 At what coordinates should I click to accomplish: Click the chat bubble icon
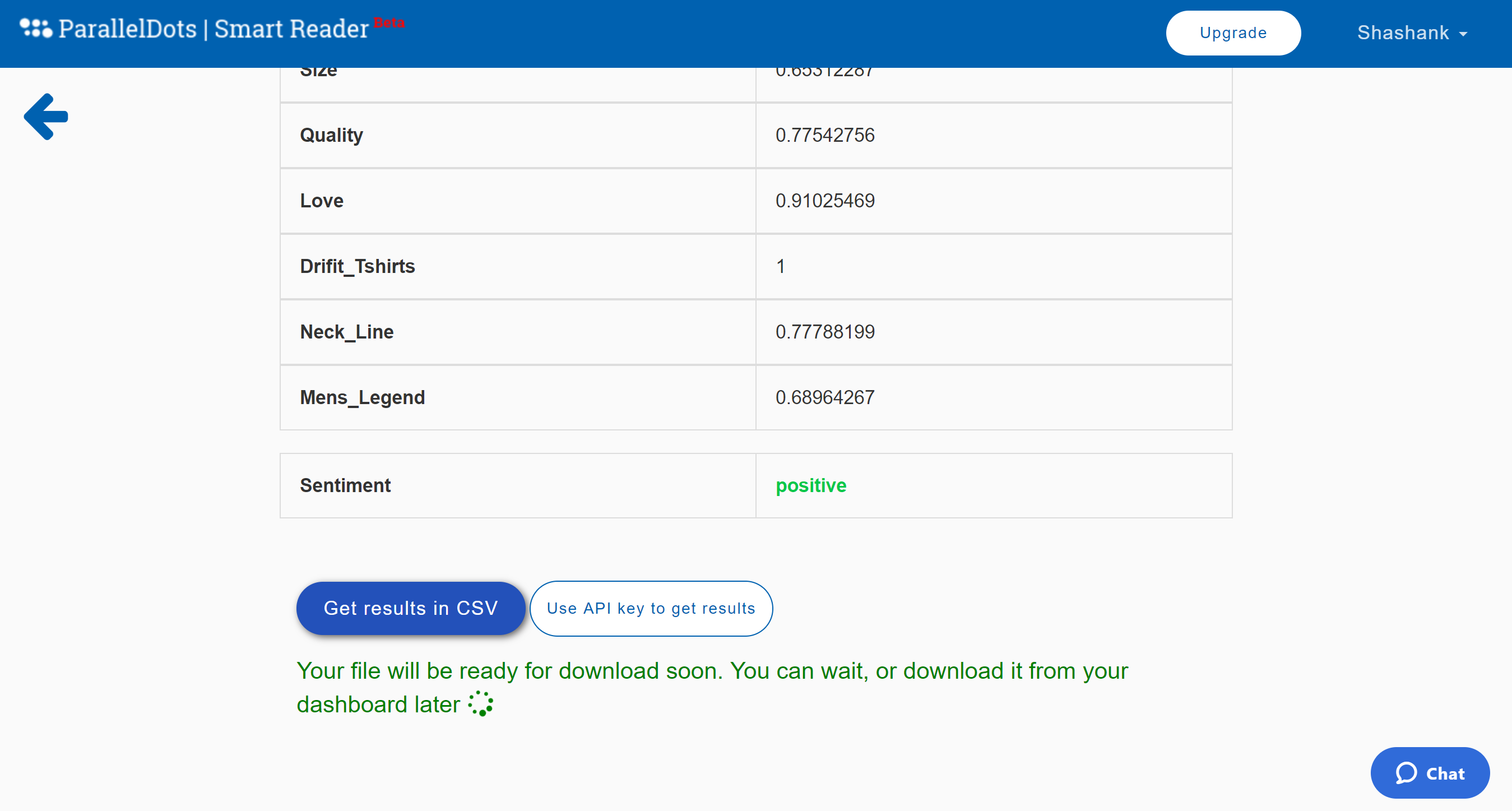[x=1406, y=773]
